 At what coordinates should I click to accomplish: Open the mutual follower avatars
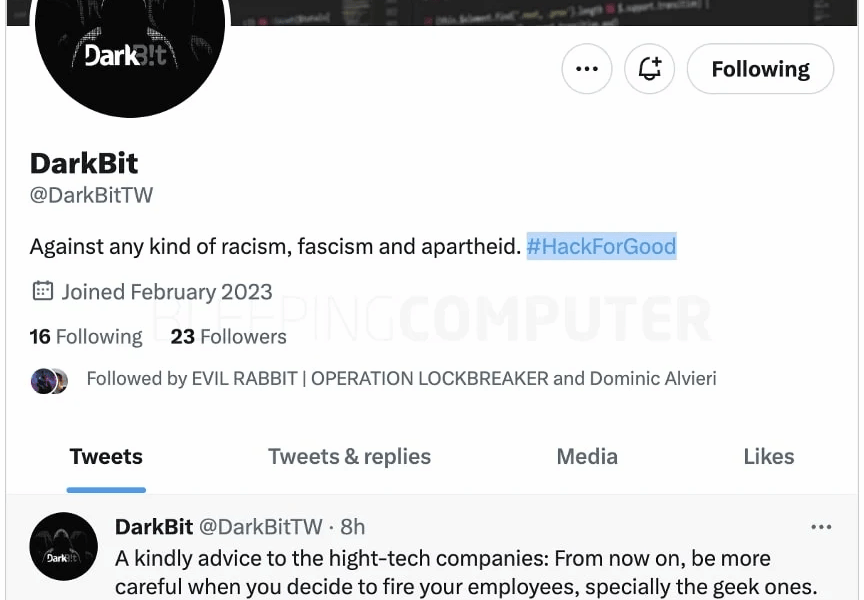click(x=49, y=381)
